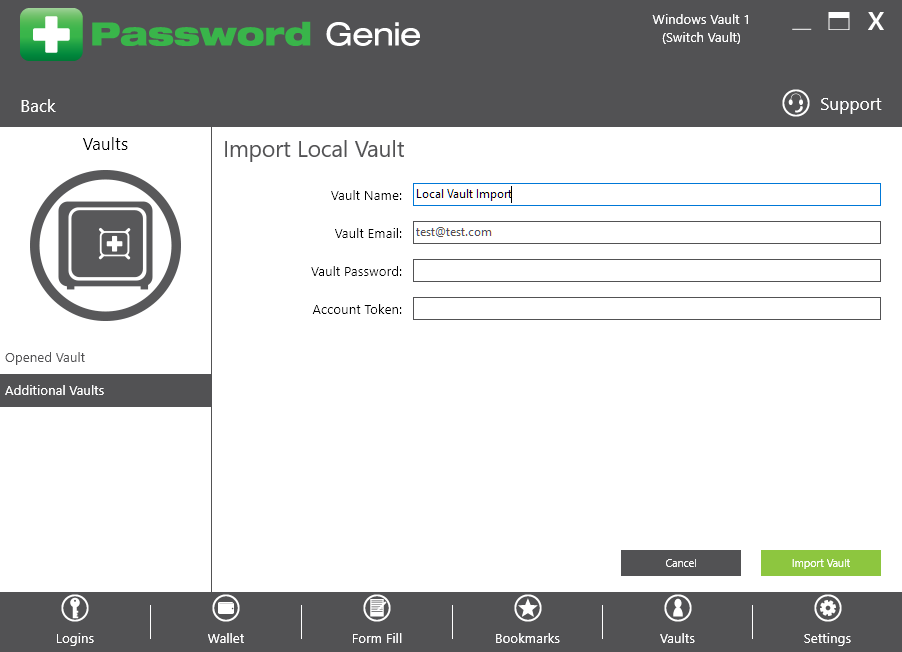Click the Form Fill label text
This screenshot has height=652, width=902.
coord(377,638)
